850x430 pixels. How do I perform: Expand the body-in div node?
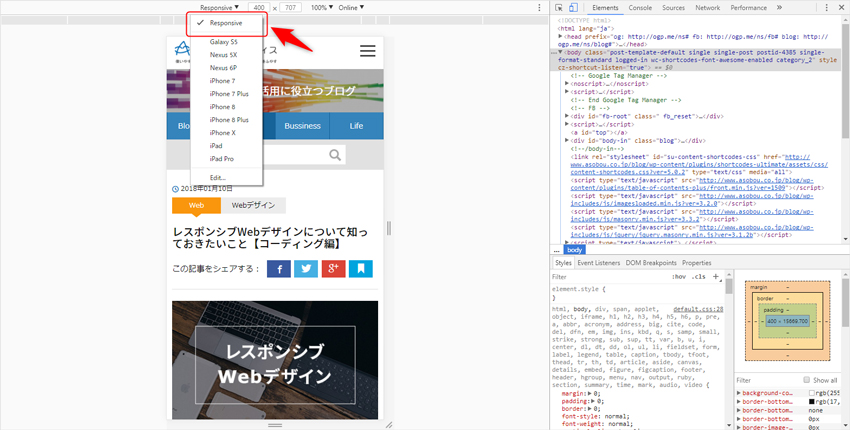click(567, 140)
